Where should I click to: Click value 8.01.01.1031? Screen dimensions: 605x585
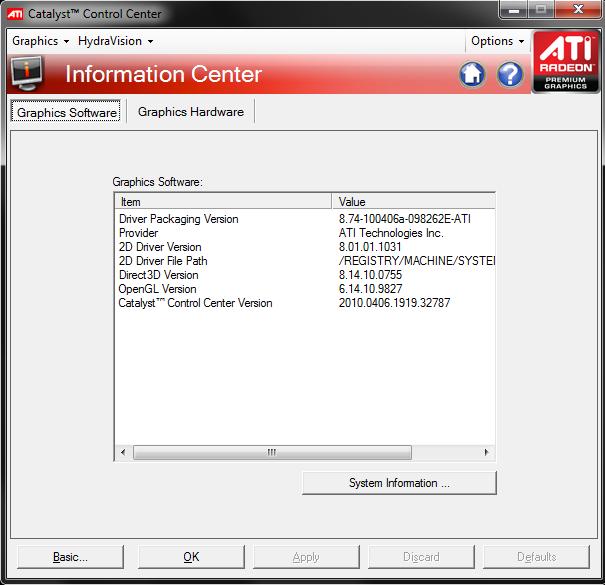pos(370,247)
